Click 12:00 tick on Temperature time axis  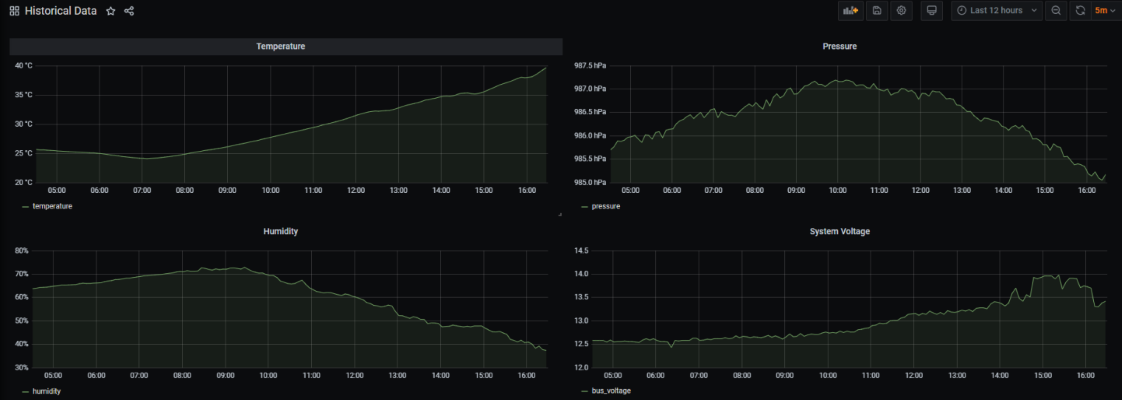pos(356,190)
